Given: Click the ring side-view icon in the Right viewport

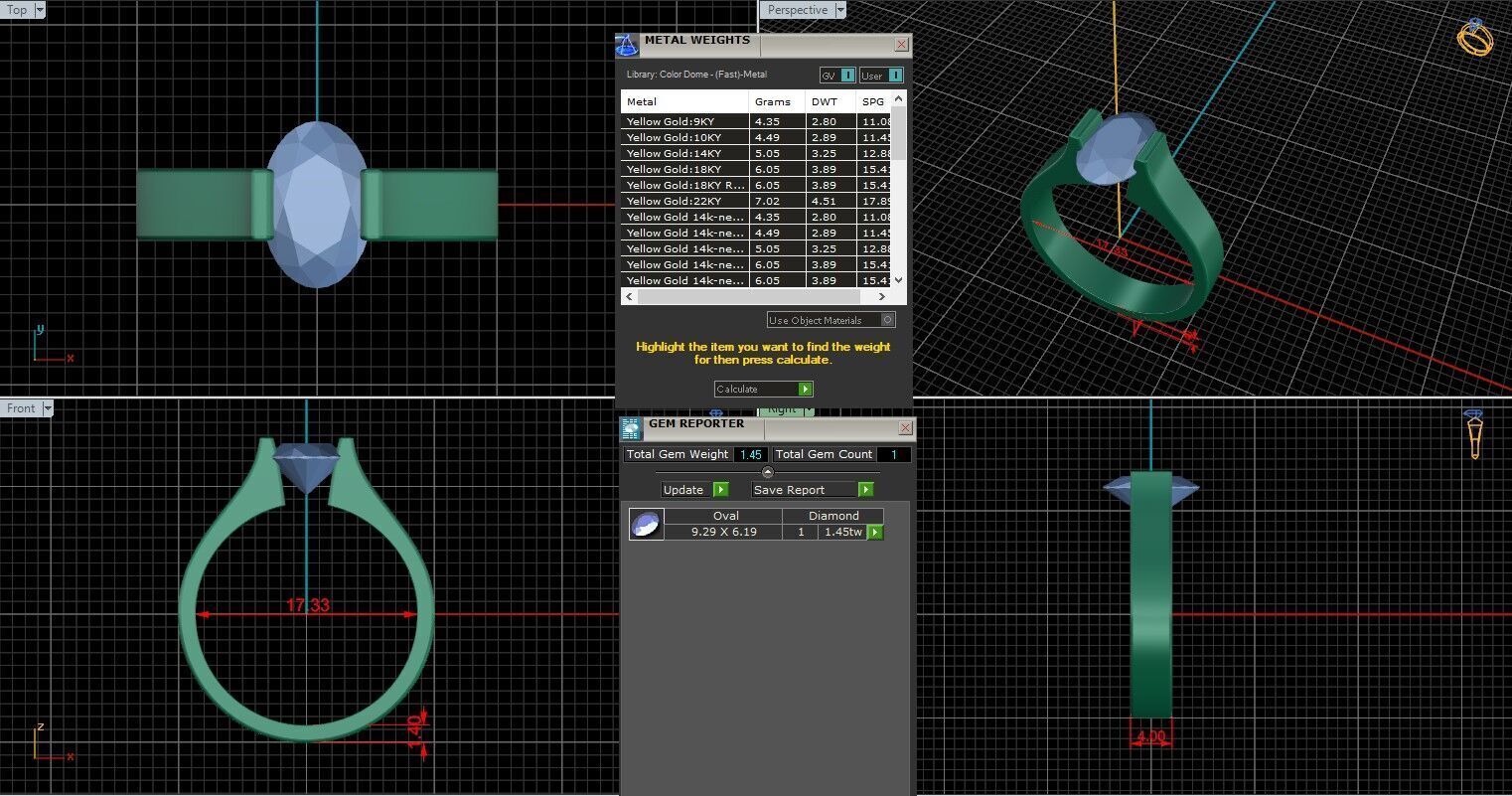Looking at the screenshot, I should [1474, 433].
